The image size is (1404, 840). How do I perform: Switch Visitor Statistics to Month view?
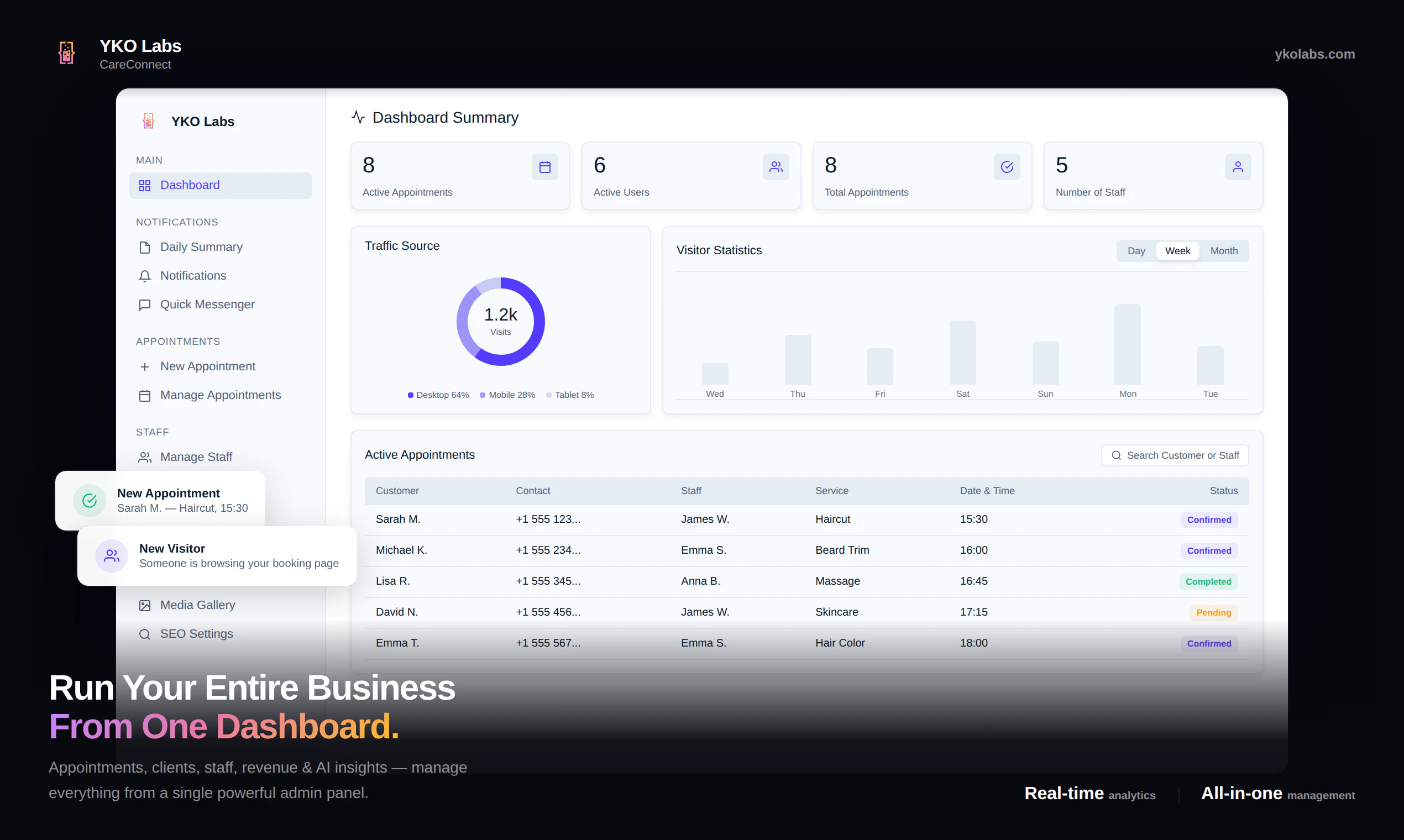(1223, 251)
